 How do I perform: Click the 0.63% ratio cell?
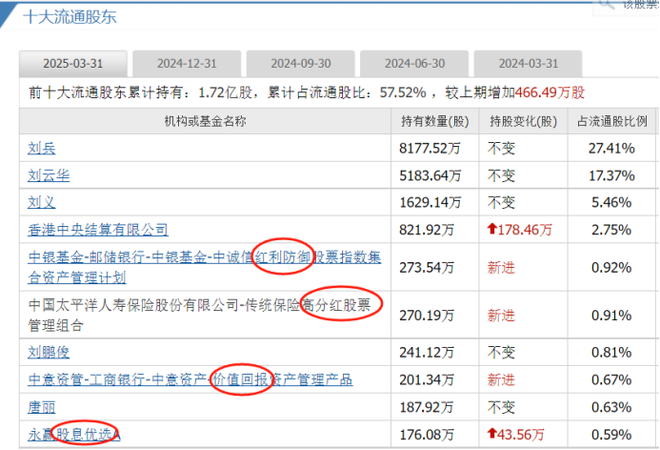tap(612, 407)
